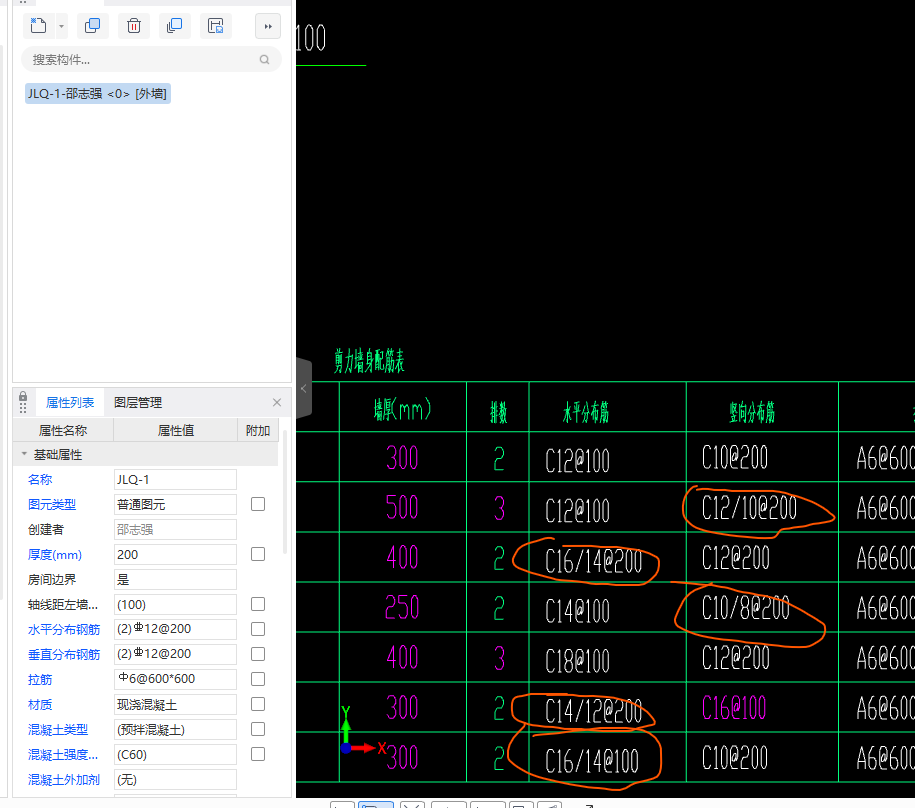
Task: Open the New component dropdown arrow
Action: 61,26
